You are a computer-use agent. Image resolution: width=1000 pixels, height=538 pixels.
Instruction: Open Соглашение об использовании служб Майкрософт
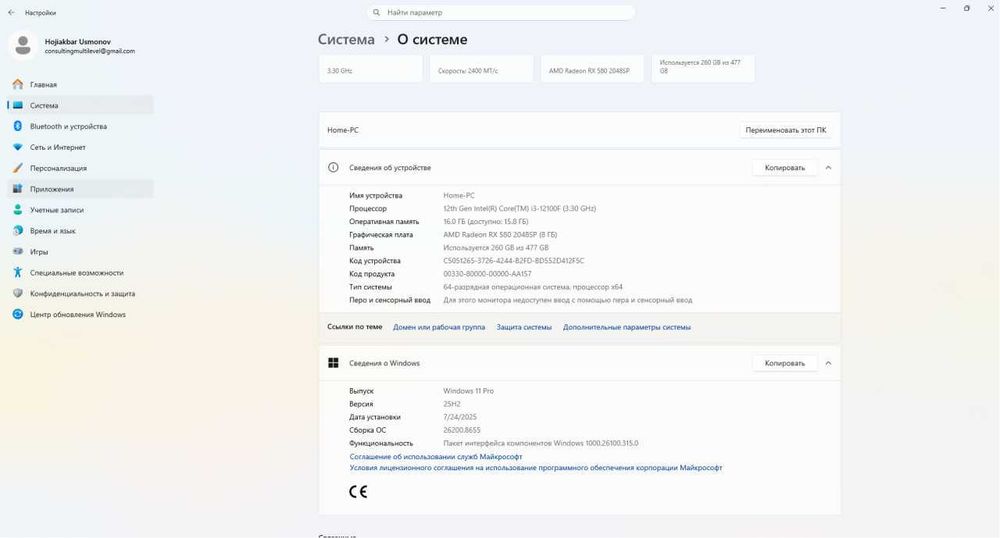click(436, 456)
